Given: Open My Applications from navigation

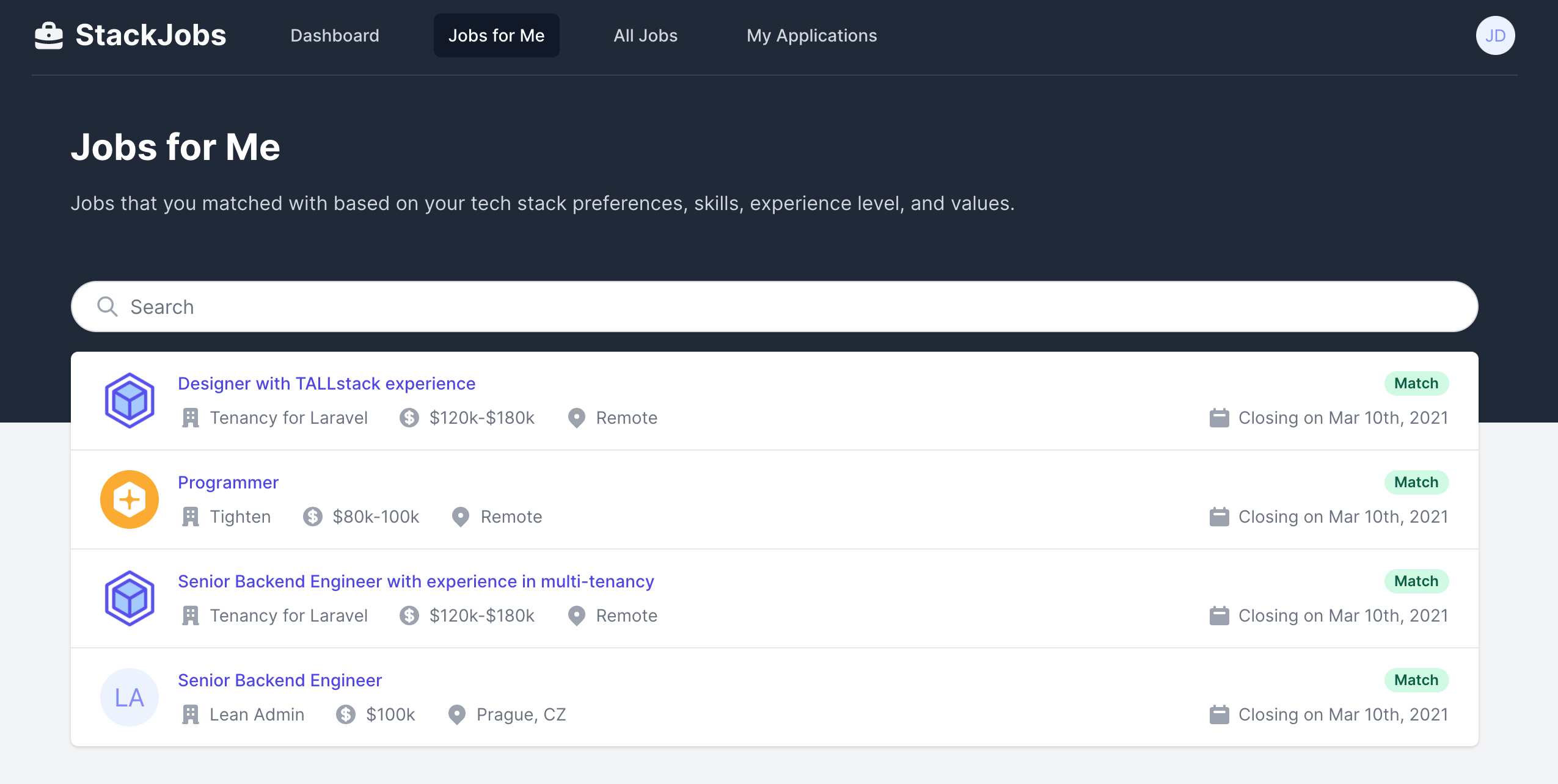Looking at the screenshot, I should click(812, 35).
